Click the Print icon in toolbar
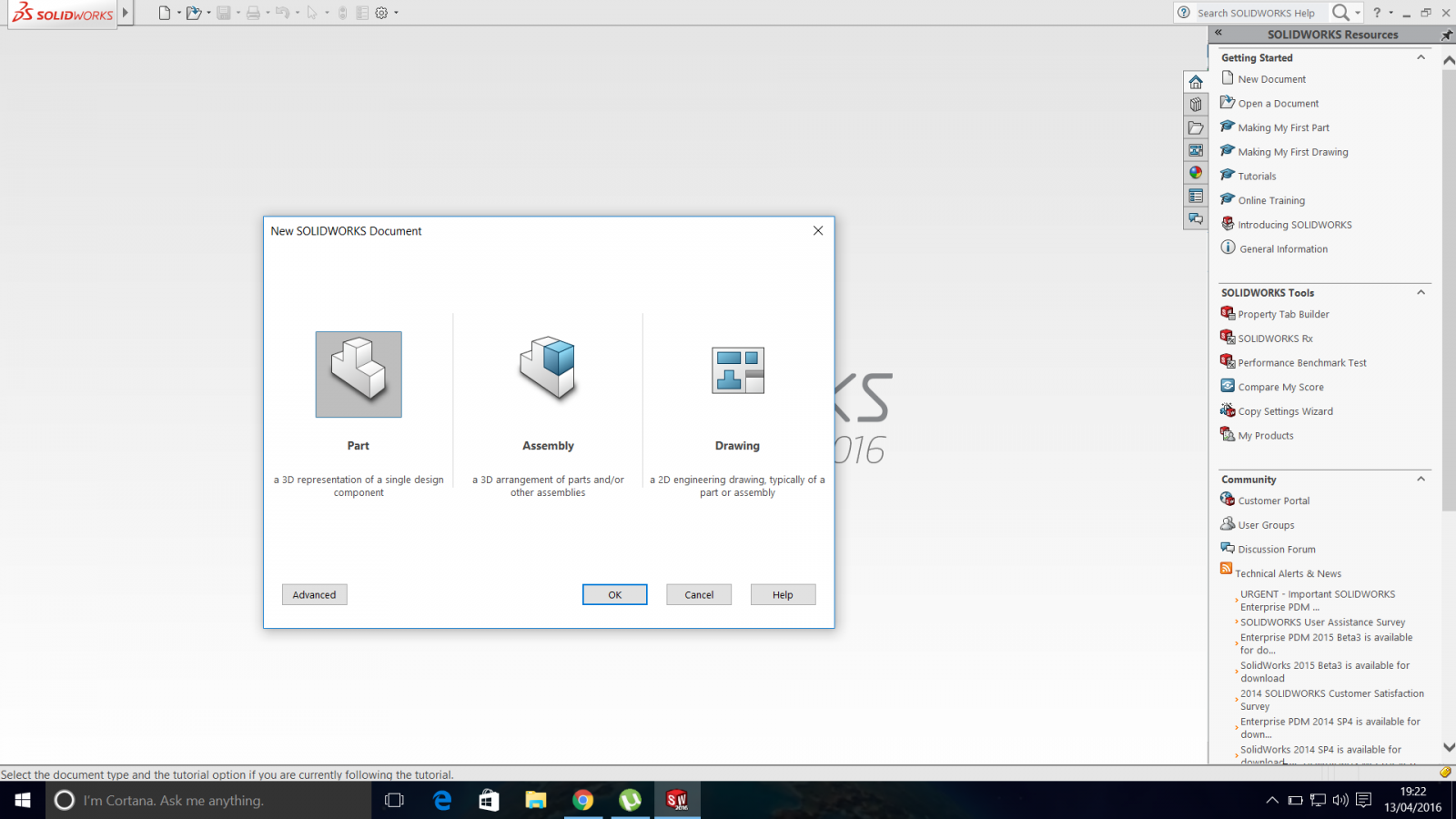The image size is (1456, 819). click(253, 13)
